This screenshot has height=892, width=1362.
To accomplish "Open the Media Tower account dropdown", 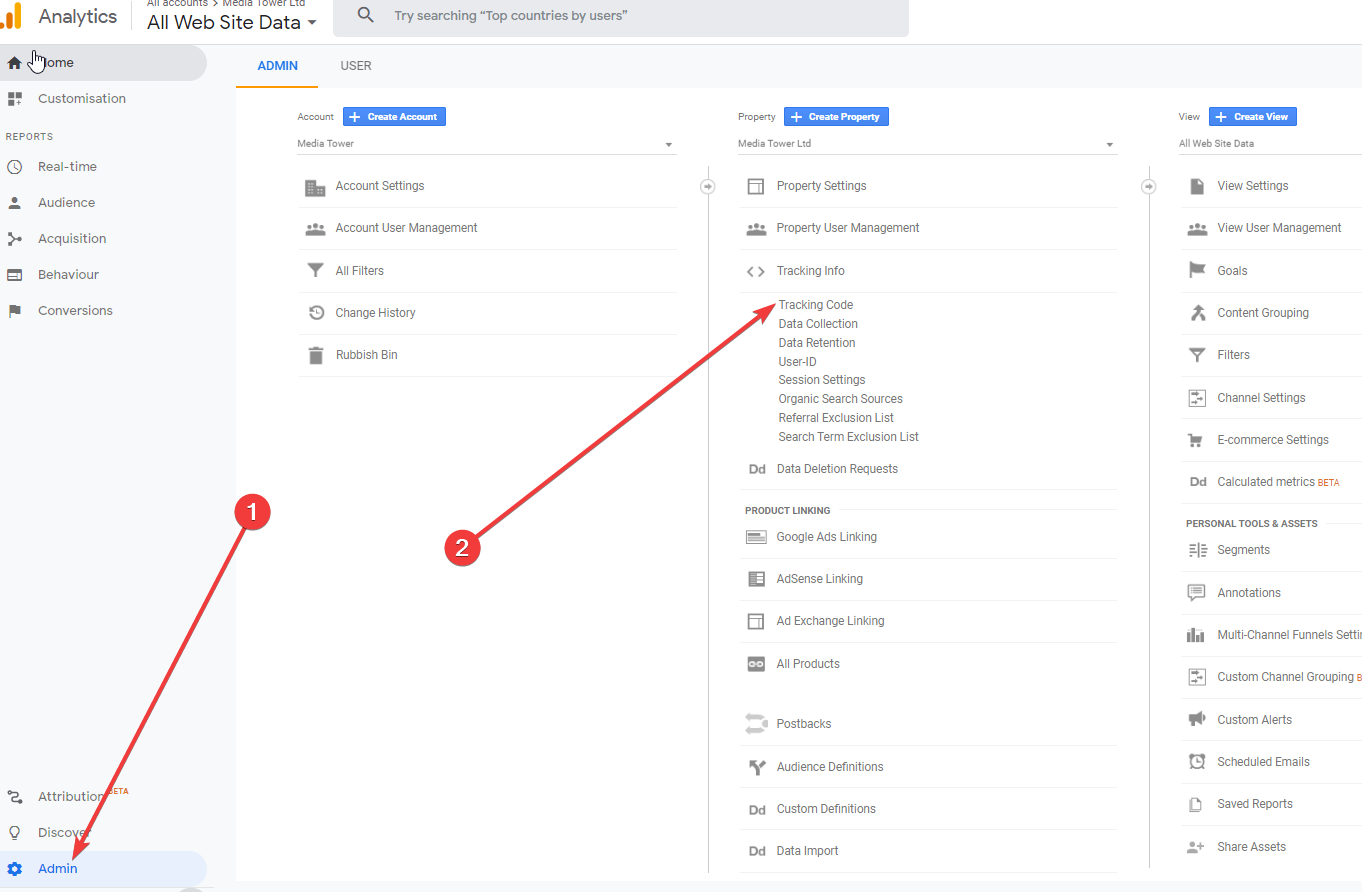I will (486, 144).
